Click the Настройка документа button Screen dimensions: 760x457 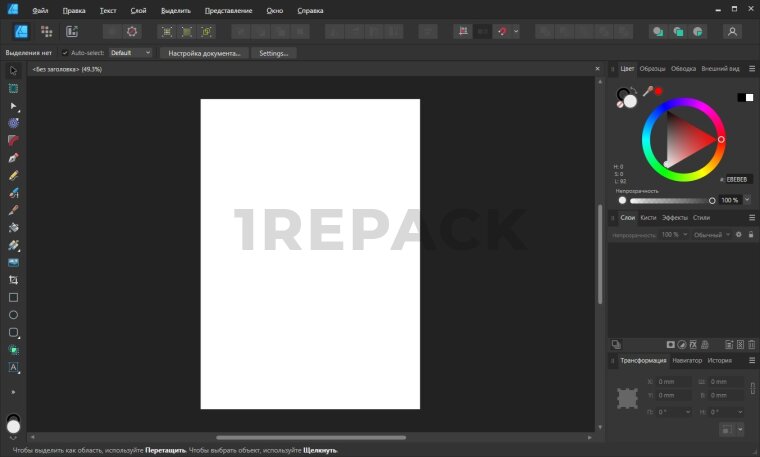pos(203,52)
